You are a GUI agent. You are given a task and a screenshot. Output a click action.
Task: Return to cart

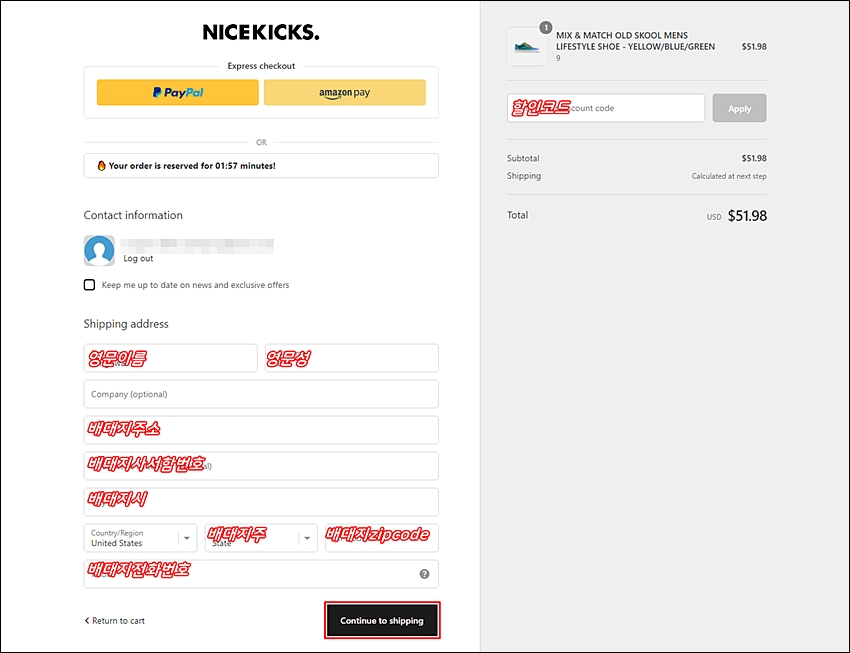(114, 620)
